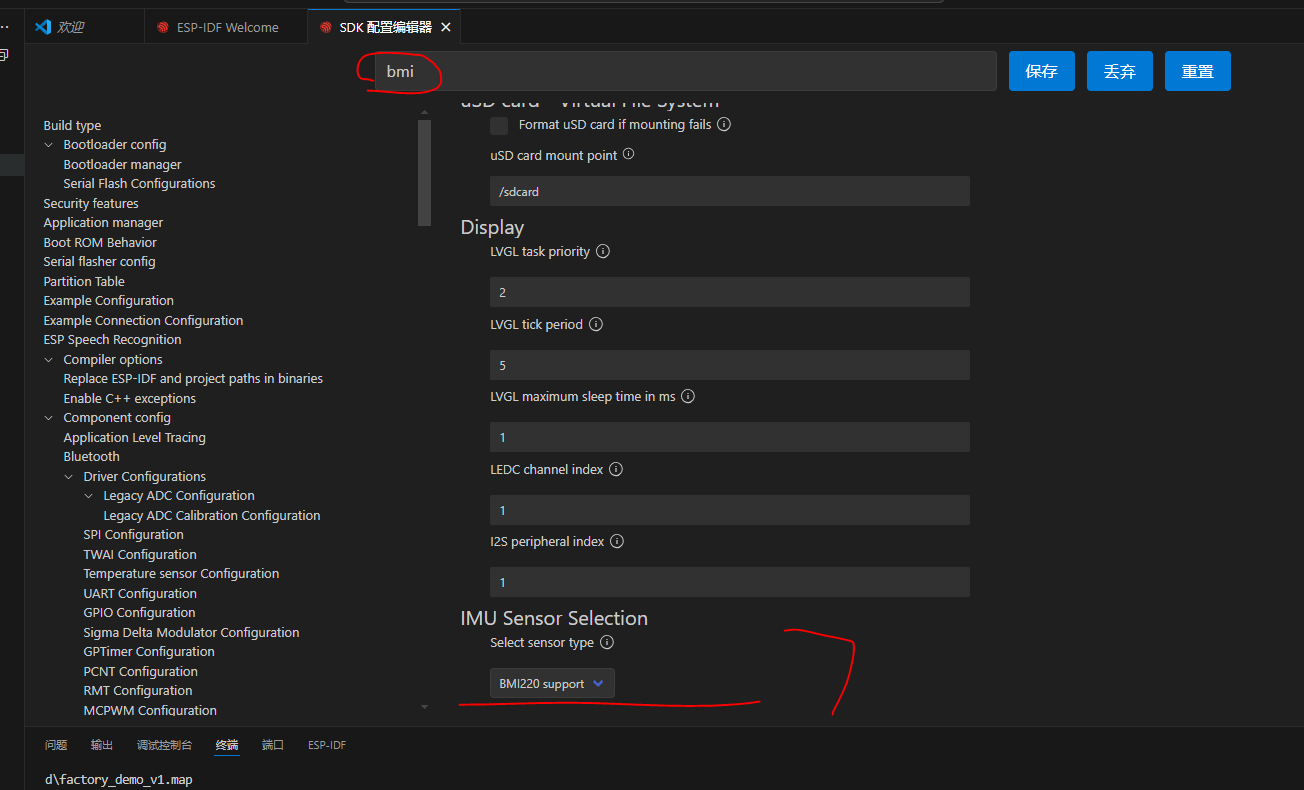1304x790 pixels.
Task: Click info icon beside LVGL tick period
Action: coord(596,325)
